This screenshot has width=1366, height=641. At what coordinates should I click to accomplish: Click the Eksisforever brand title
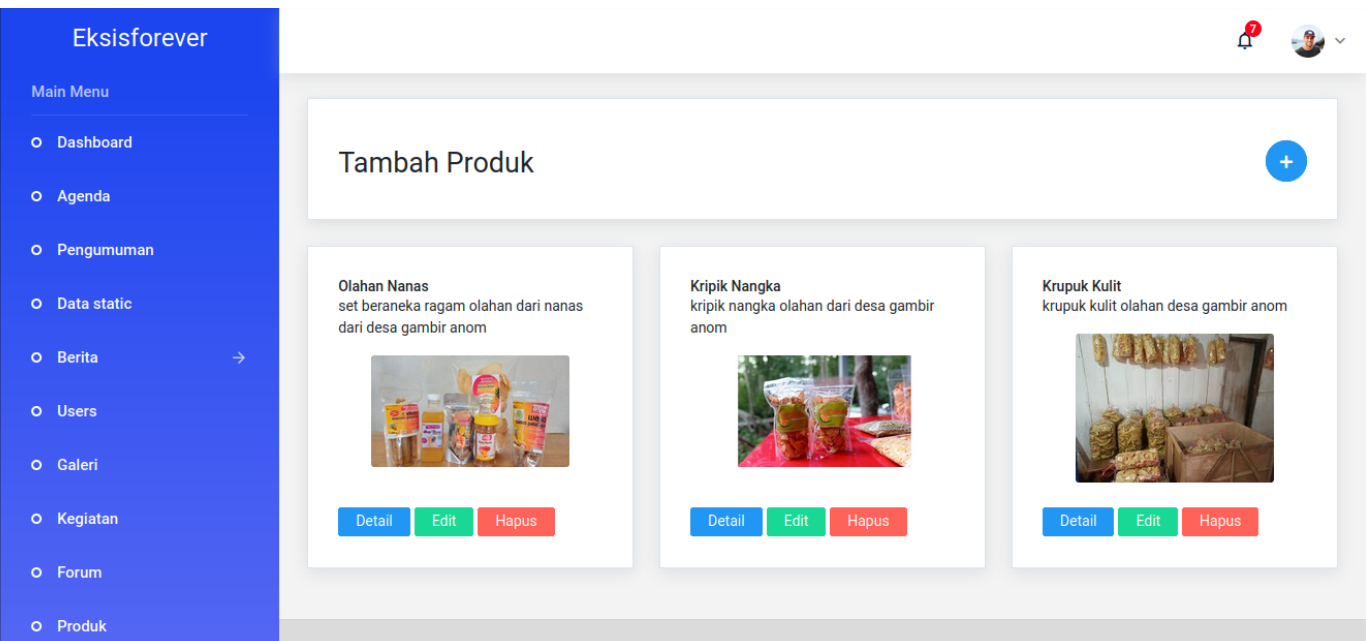pos(140,38)
